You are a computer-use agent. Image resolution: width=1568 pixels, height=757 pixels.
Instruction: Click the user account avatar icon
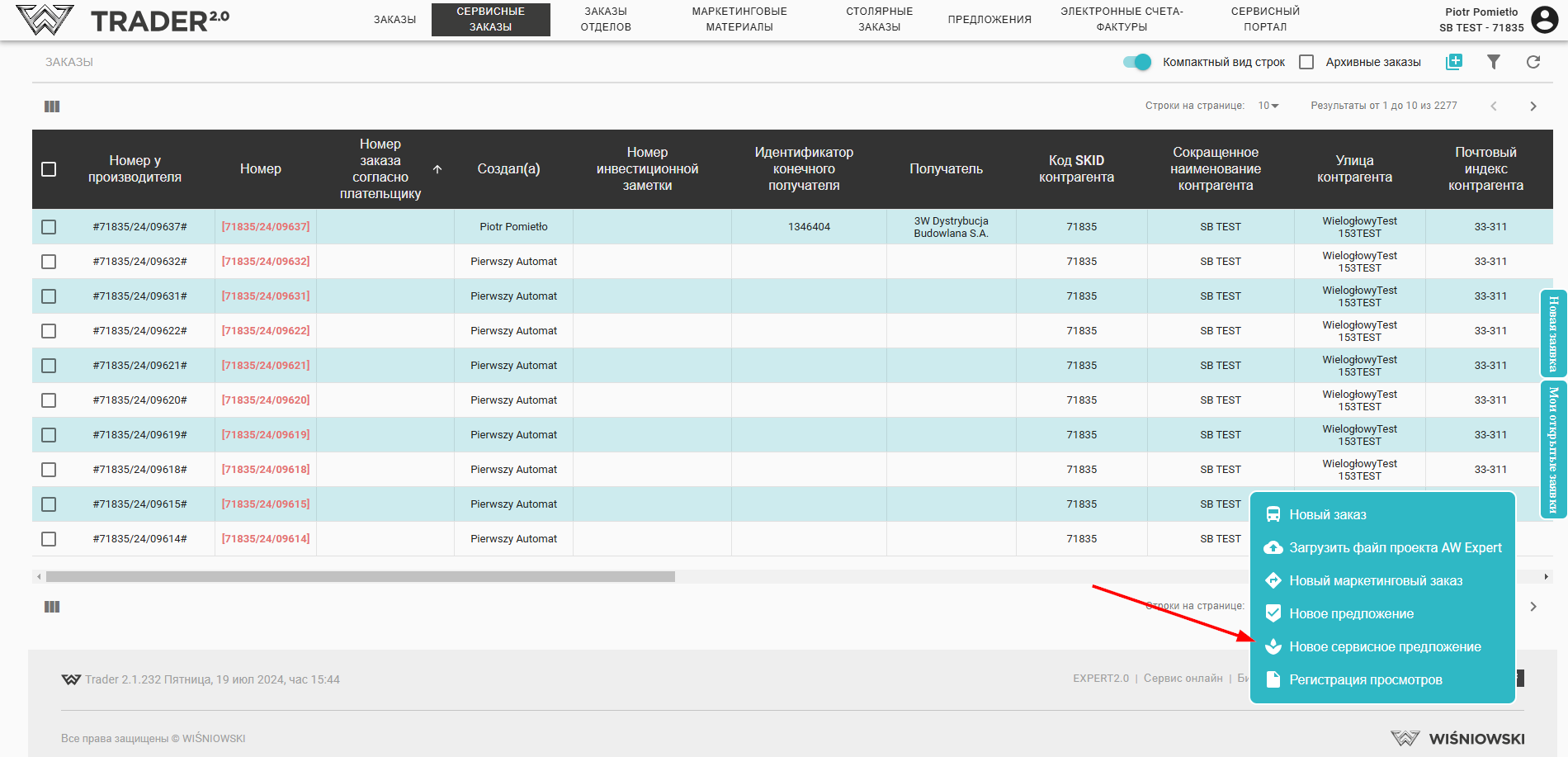click(x=1544, y=19)
